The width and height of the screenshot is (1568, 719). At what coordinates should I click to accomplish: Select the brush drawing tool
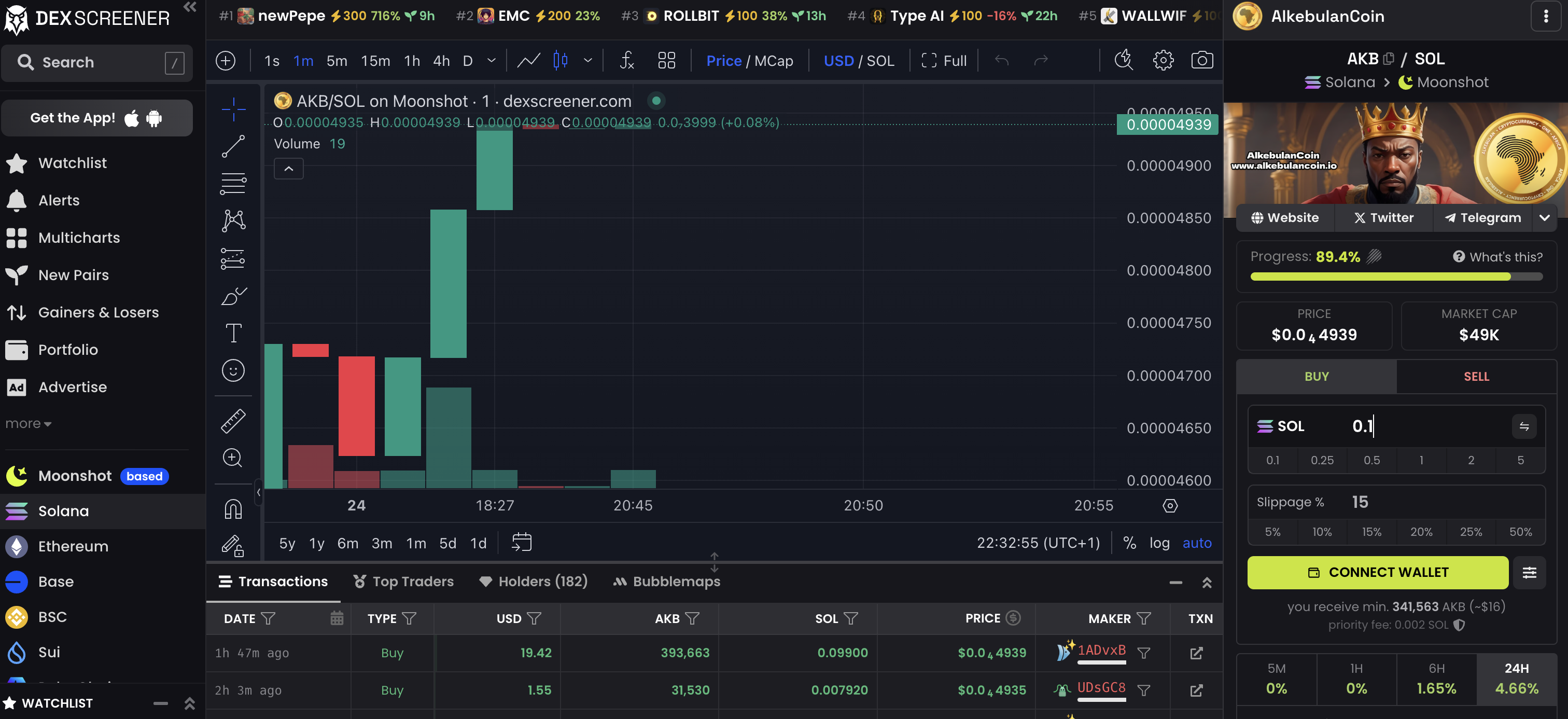point(233,297)
